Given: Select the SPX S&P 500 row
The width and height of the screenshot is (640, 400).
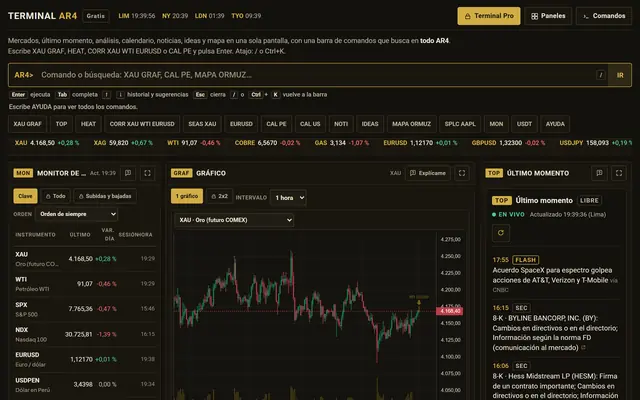Looking at the screenshot, I should click(x=85, y=309).
